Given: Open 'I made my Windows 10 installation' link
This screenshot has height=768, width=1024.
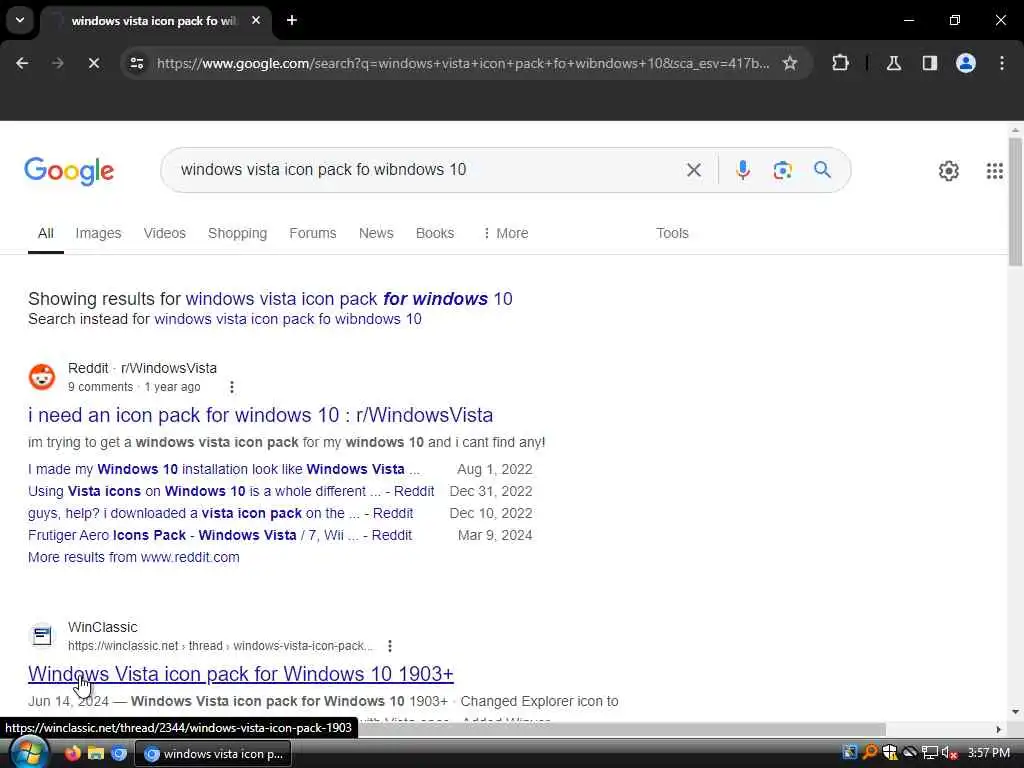Looking at the screenshot, I should tap(224, 470).
